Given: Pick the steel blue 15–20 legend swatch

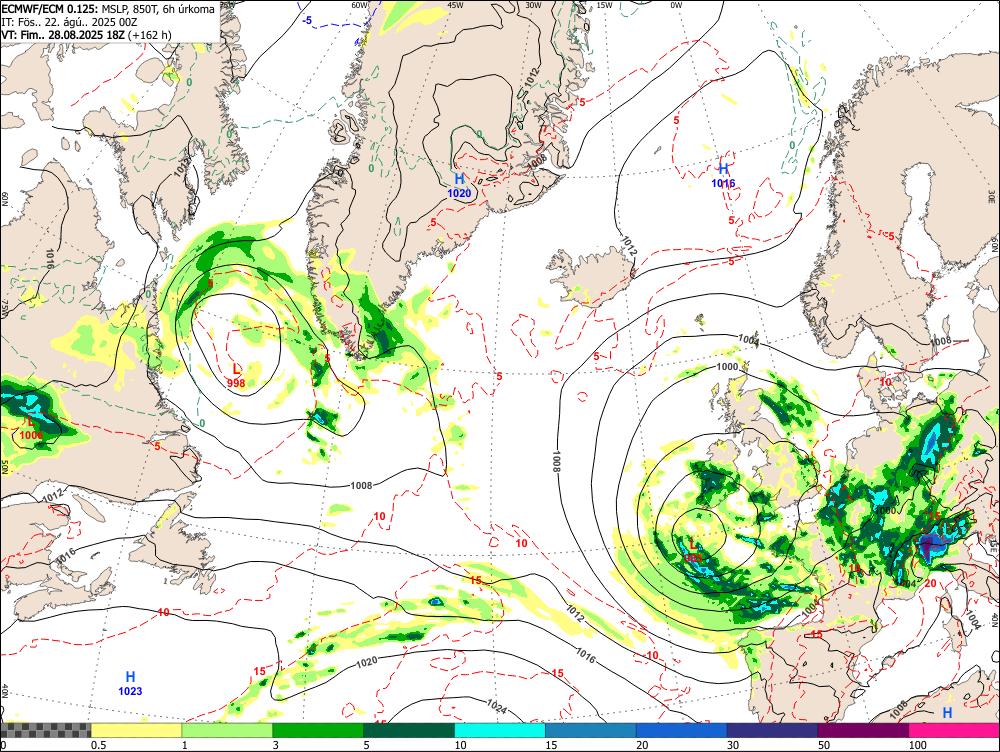Looking at the screenshot, I should [x=591, y=730].
